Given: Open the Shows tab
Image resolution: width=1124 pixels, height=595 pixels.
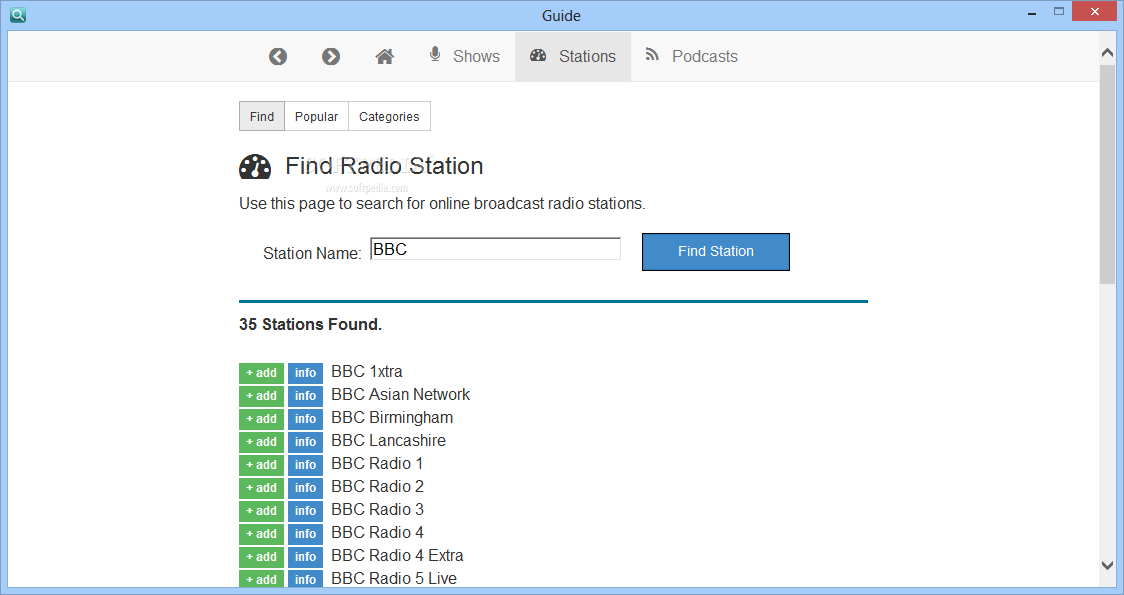Looking at the screenshot, I should coord(465,57).
